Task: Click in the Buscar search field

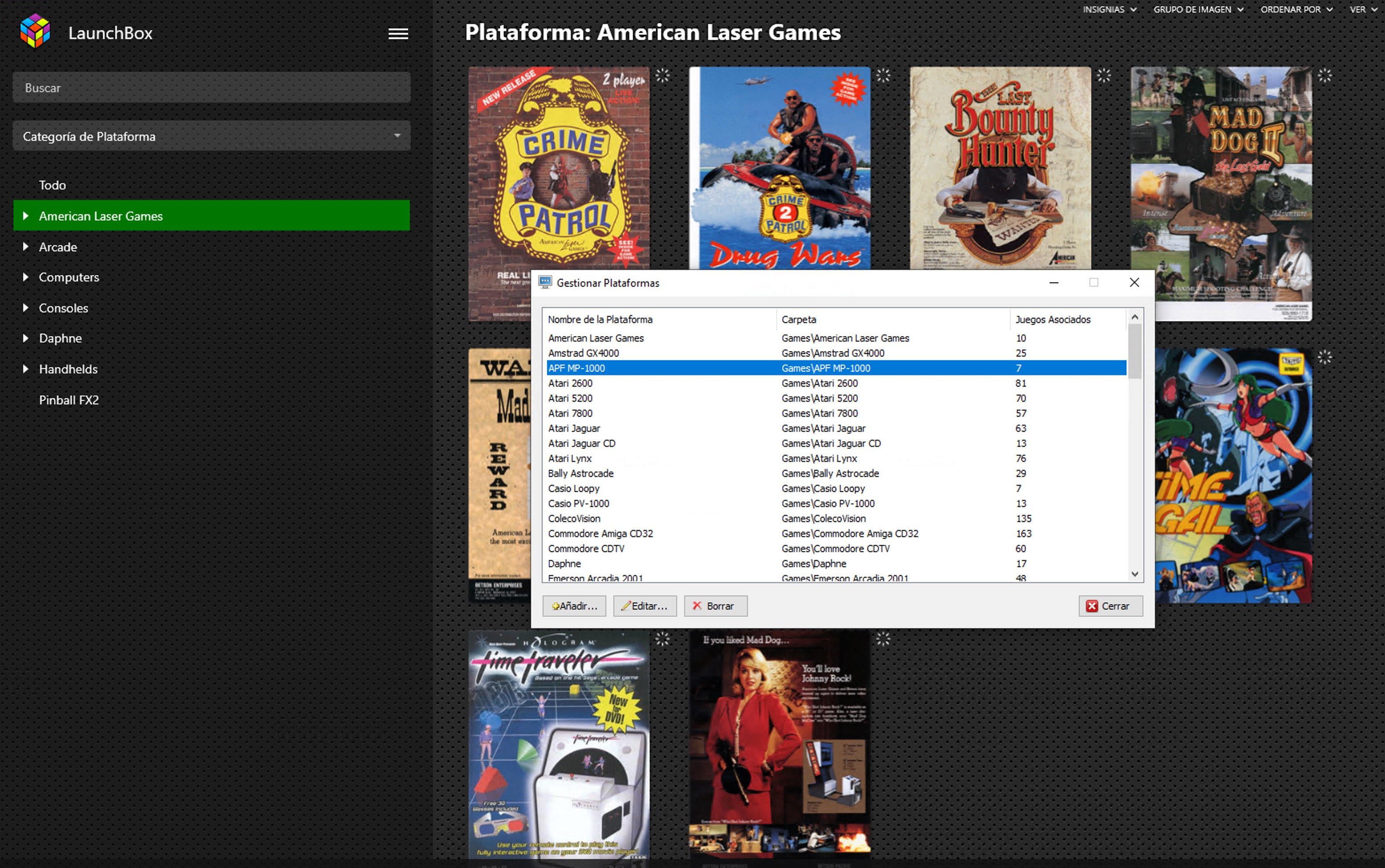Action: click(x=212, y=87)
